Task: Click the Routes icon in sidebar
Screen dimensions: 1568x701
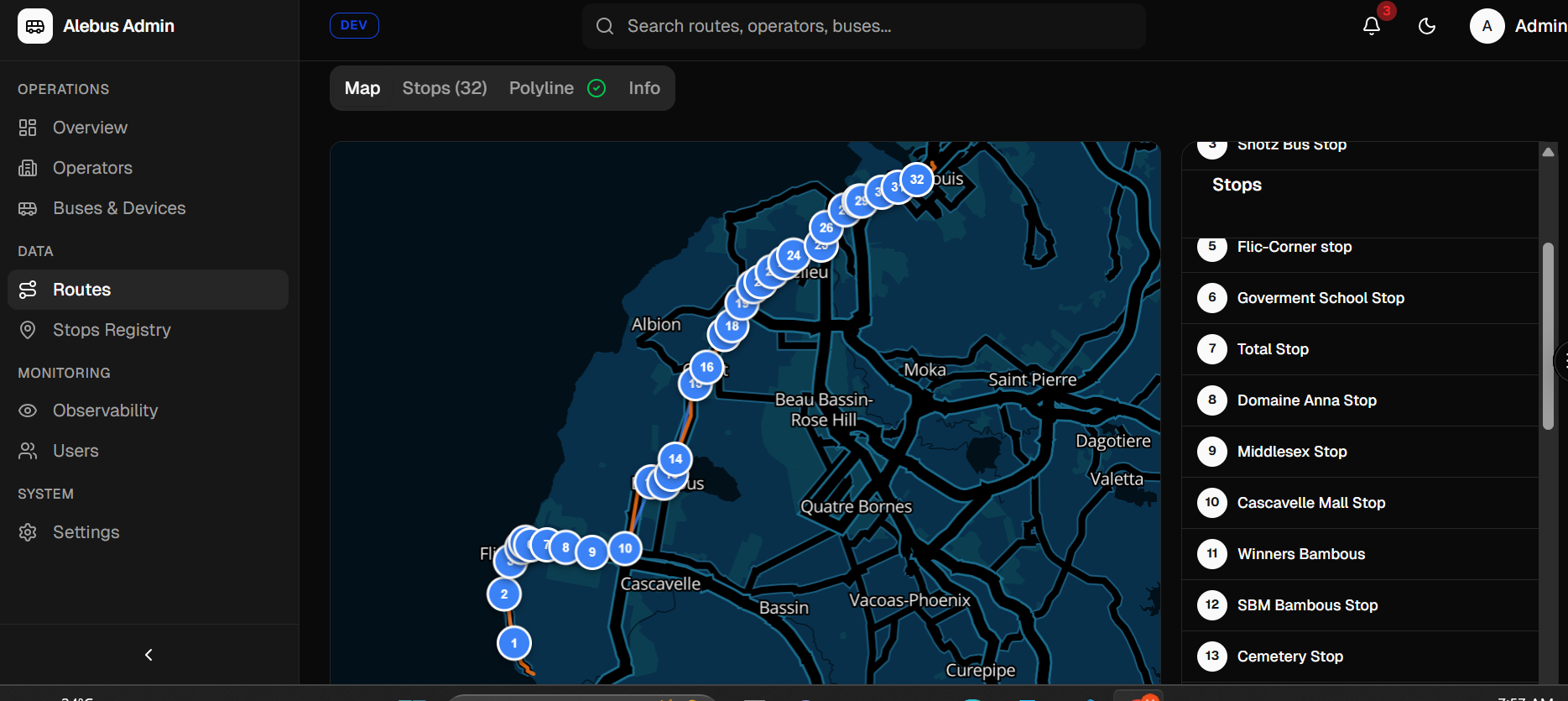Action: point(28,290)
